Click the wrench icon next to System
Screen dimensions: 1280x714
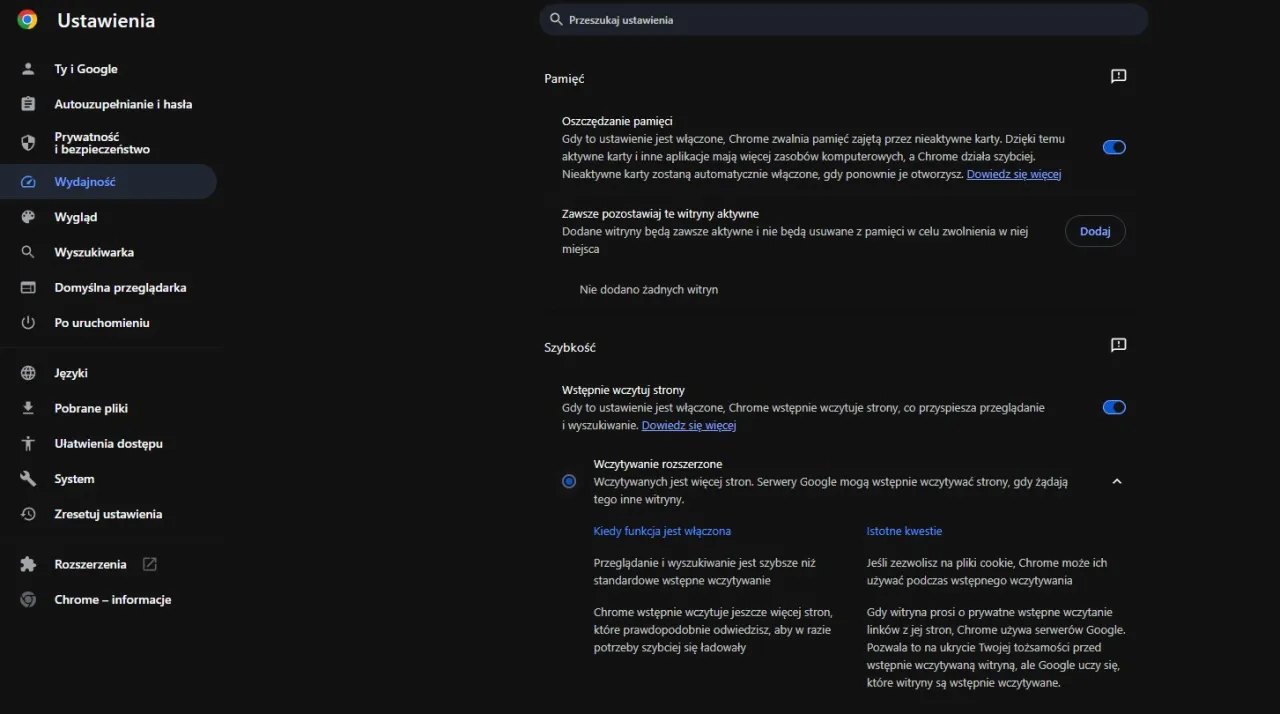(x=29, y=478)
